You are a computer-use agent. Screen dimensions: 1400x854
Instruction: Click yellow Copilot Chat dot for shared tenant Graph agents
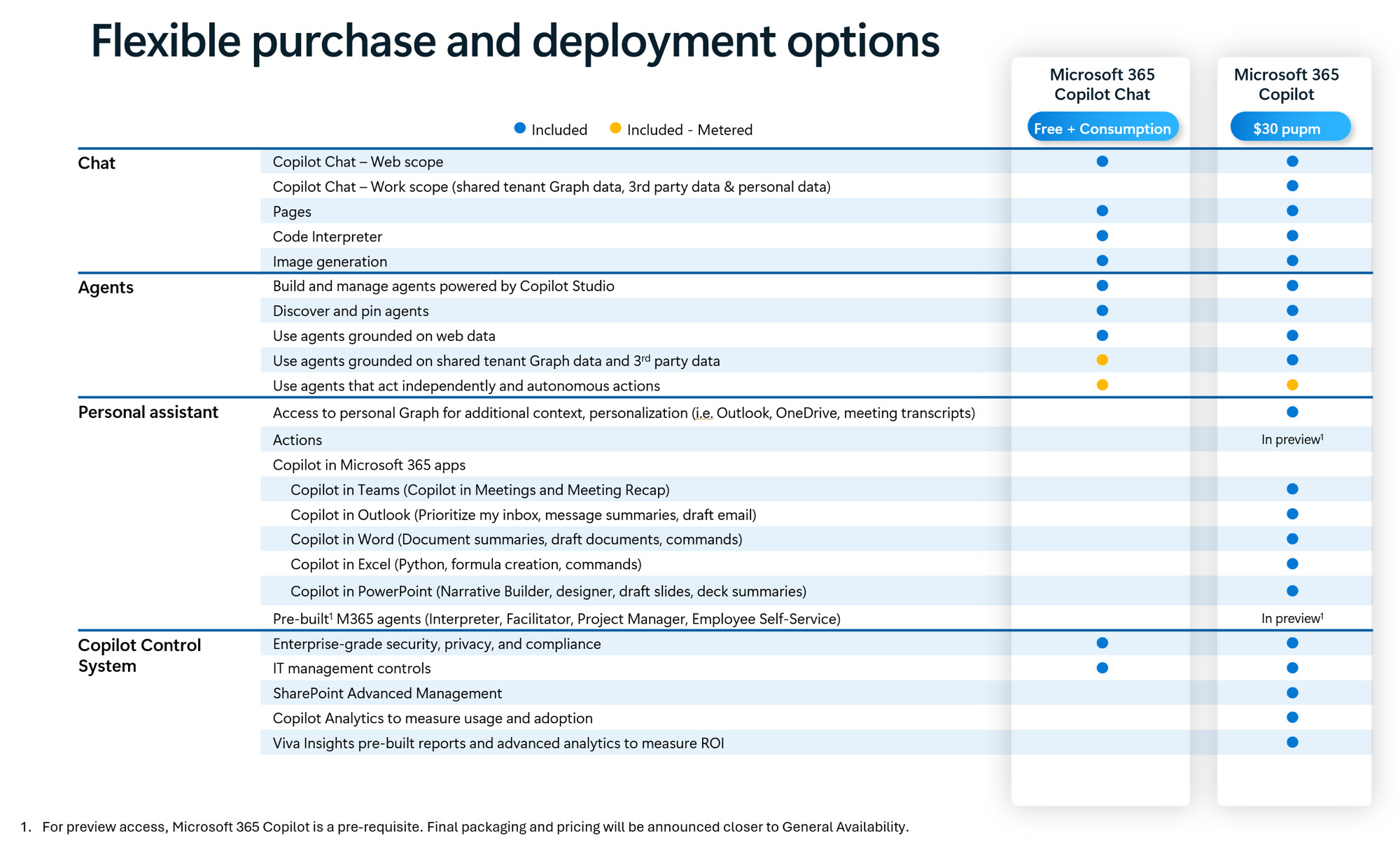(x=1102, y=360)
